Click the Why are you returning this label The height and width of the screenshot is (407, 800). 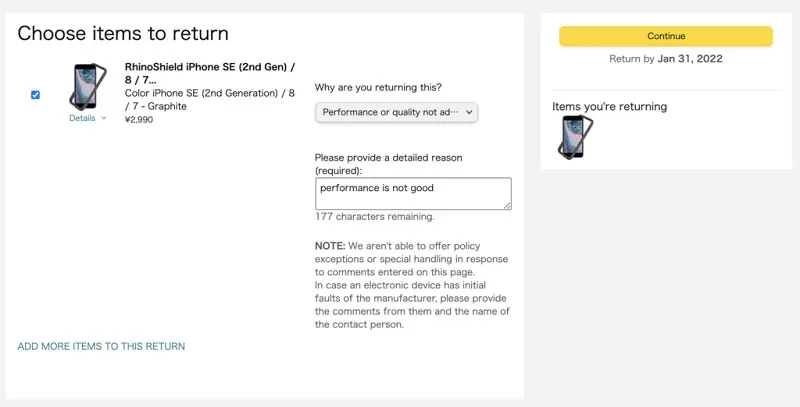(x=378, y=87)
